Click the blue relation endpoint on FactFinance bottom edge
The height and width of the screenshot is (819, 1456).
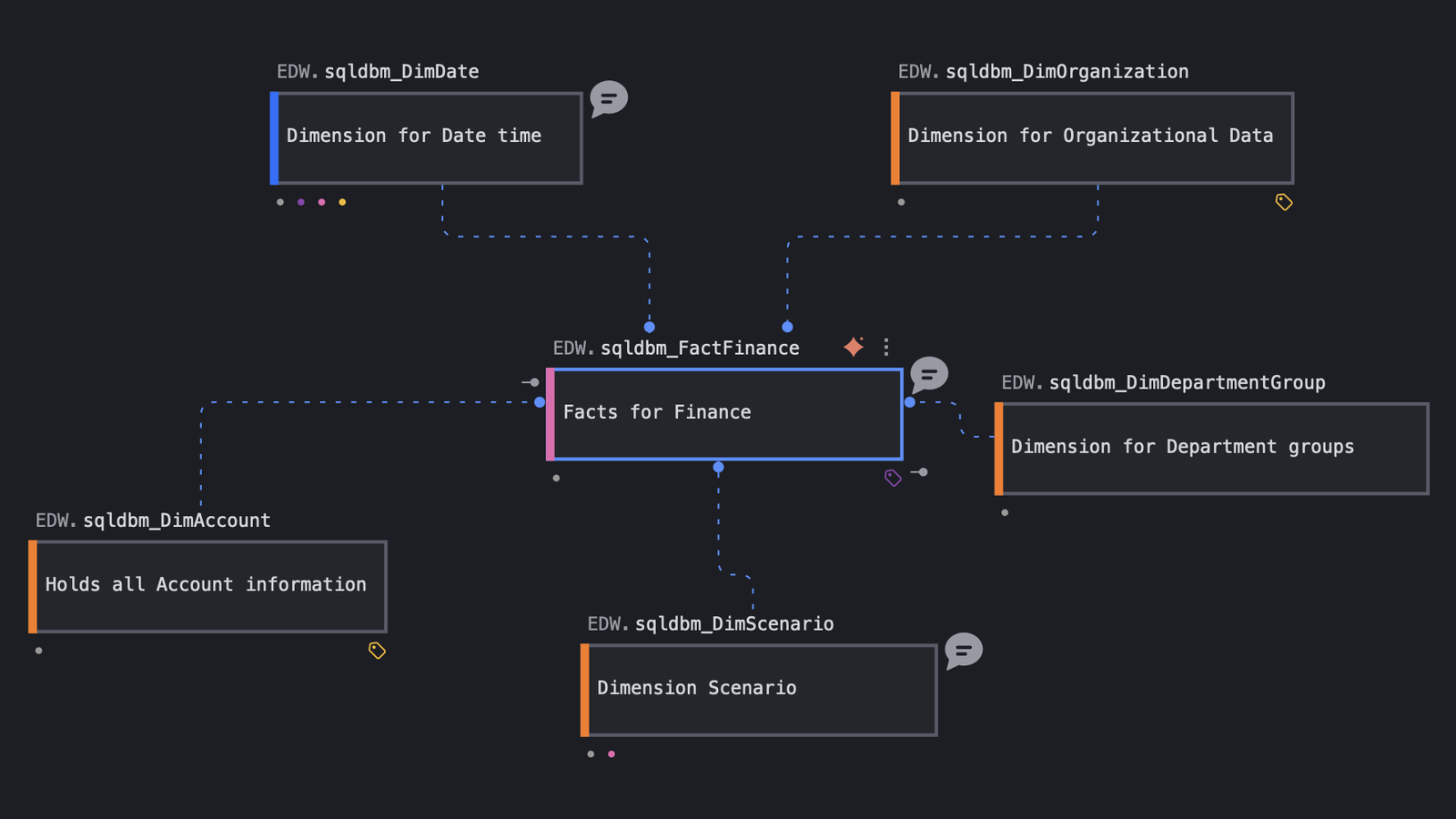[x=718, y=467]
